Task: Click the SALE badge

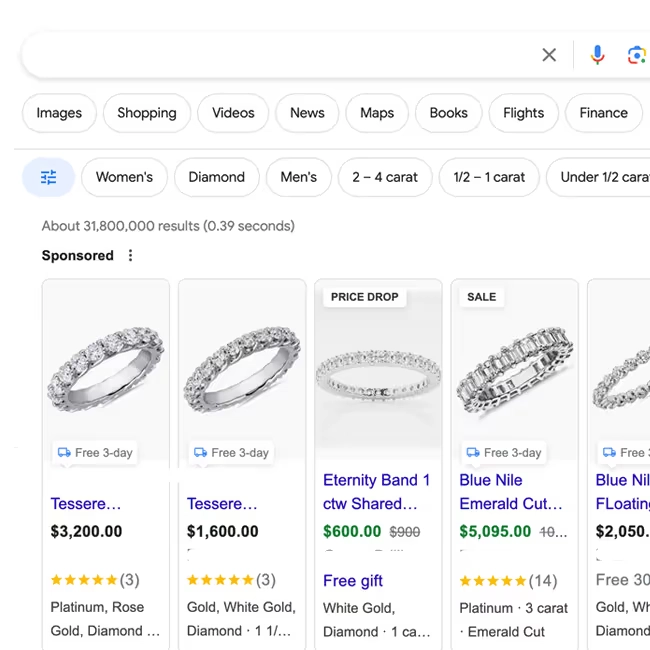Action: point(482,297)
